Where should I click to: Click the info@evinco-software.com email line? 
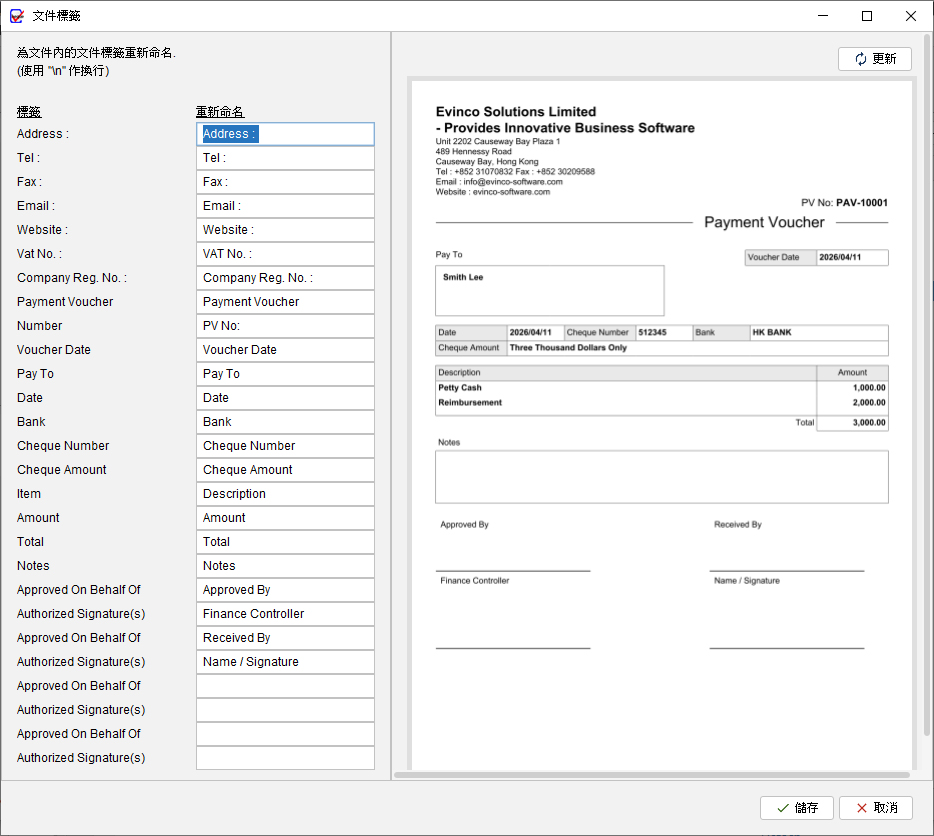(499, 182)
